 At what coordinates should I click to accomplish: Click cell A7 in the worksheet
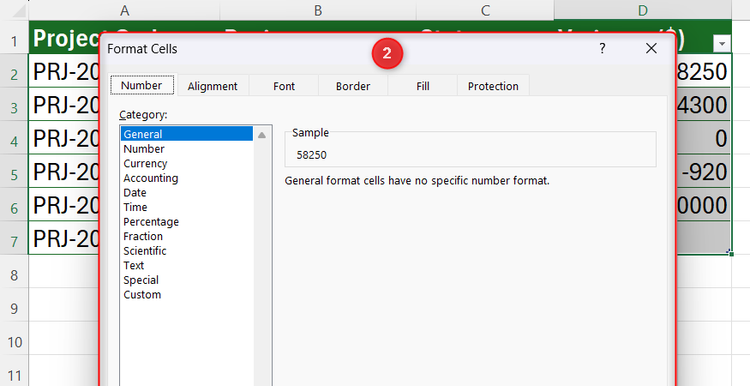coord(64,239)
